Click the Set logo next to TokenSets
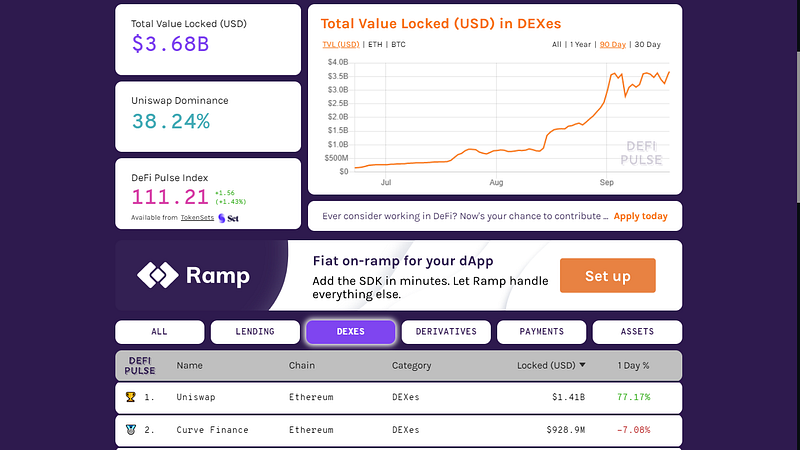Image resolution: width=800 pixels, height=450 pixels. [228, 218]
